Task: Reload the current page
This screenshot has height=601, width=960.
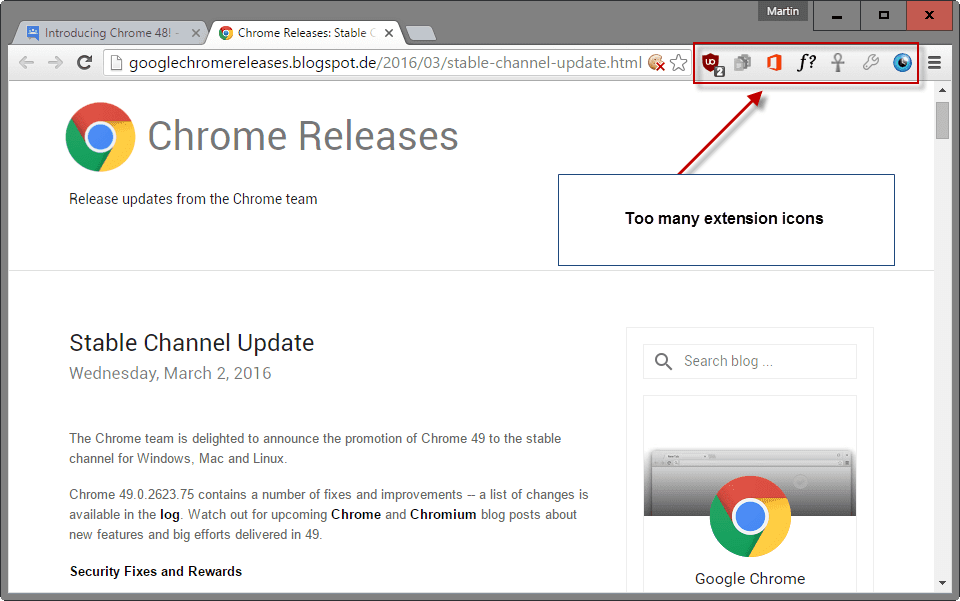Action: click(x=84, y=62)
